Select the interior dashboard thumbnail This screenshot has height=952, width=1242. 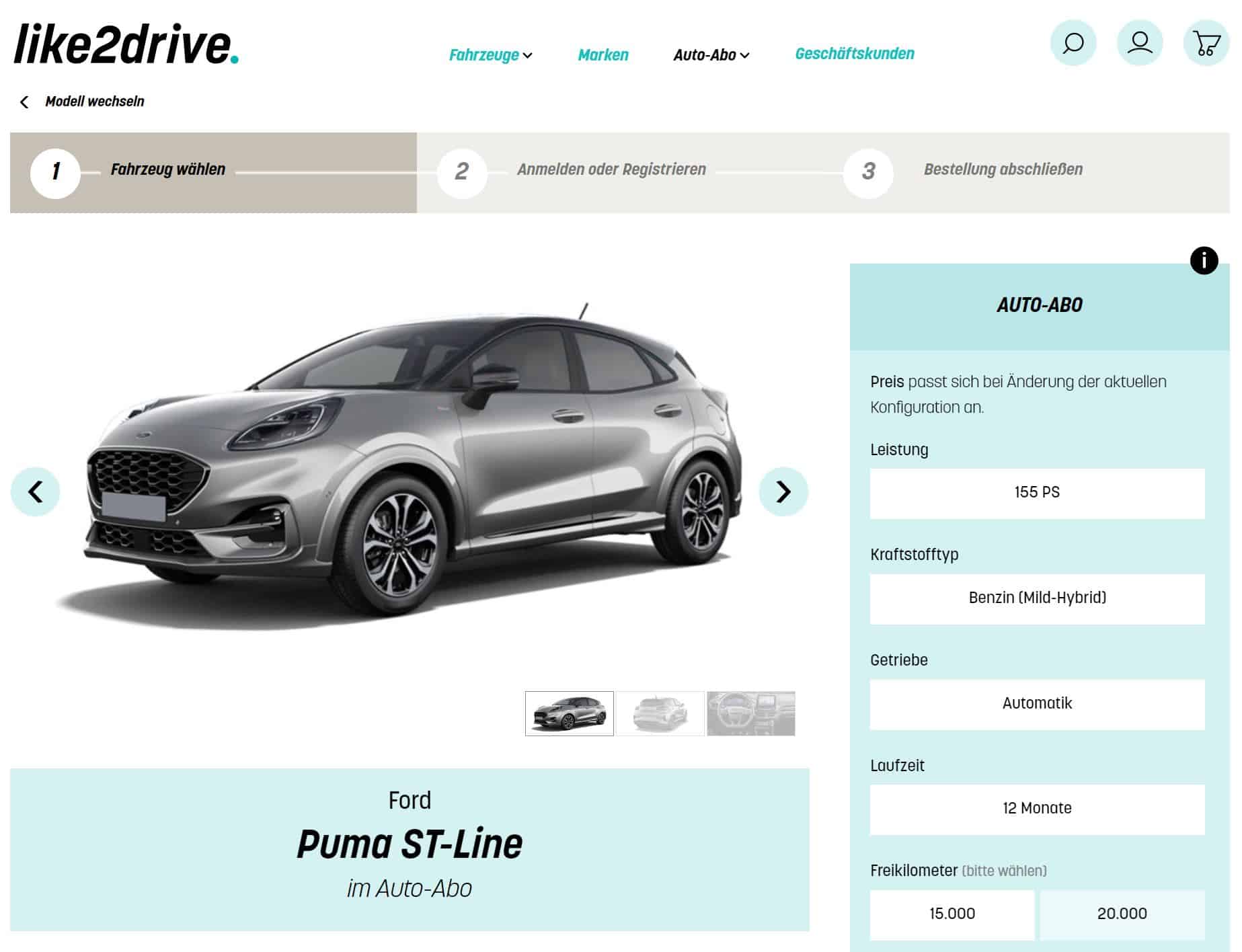(751, 713)
